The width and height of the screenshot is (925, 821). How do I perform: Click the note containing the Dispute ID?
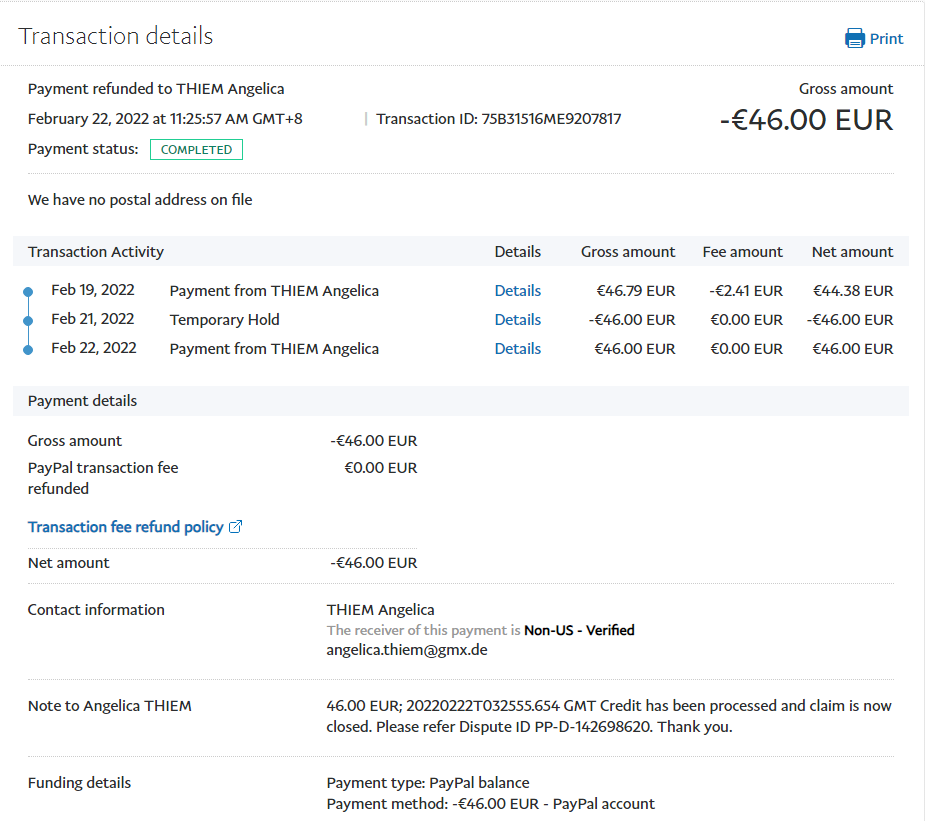[x=608, y=717]
